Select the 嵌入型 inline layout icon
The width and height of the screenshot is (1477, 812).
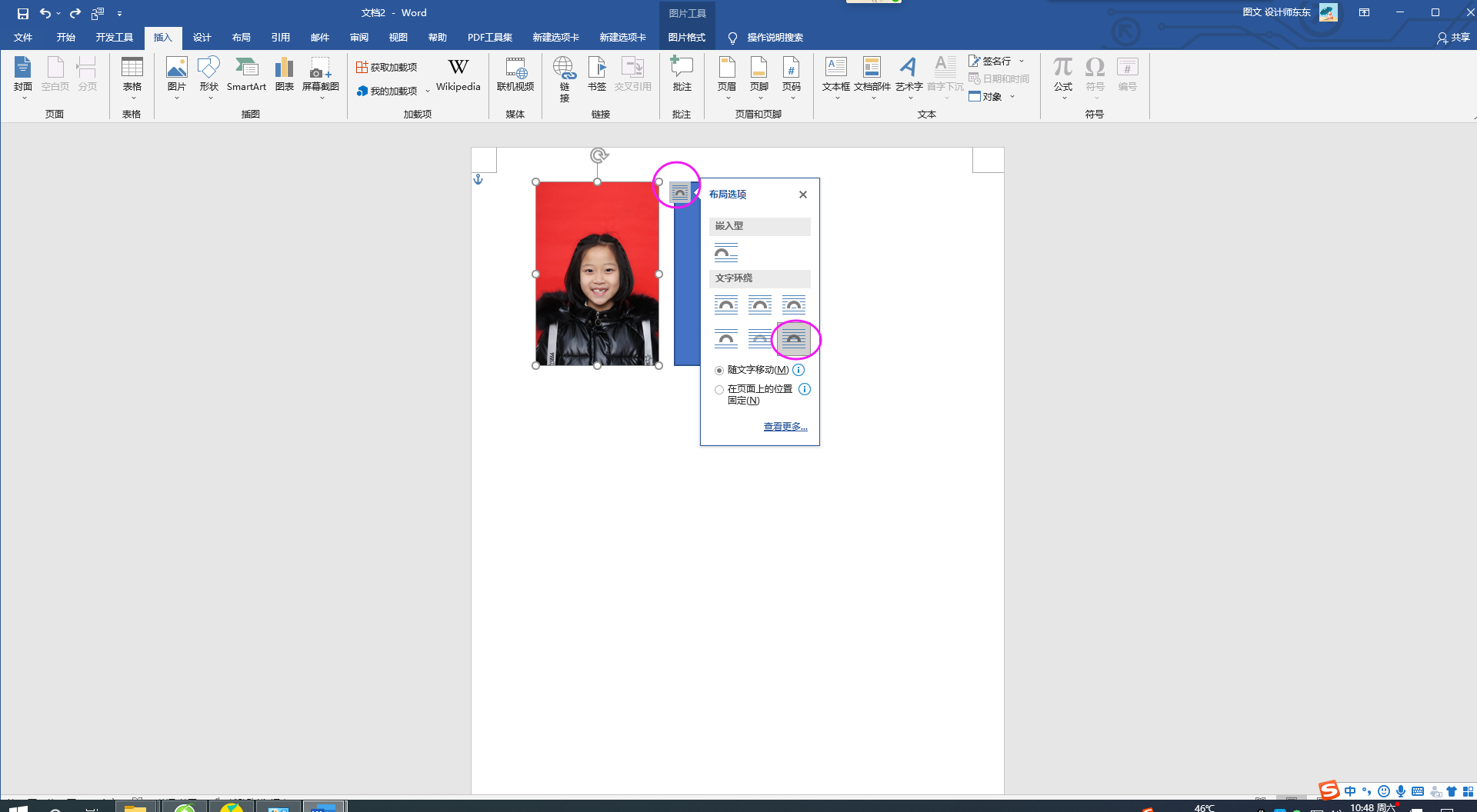725,252
